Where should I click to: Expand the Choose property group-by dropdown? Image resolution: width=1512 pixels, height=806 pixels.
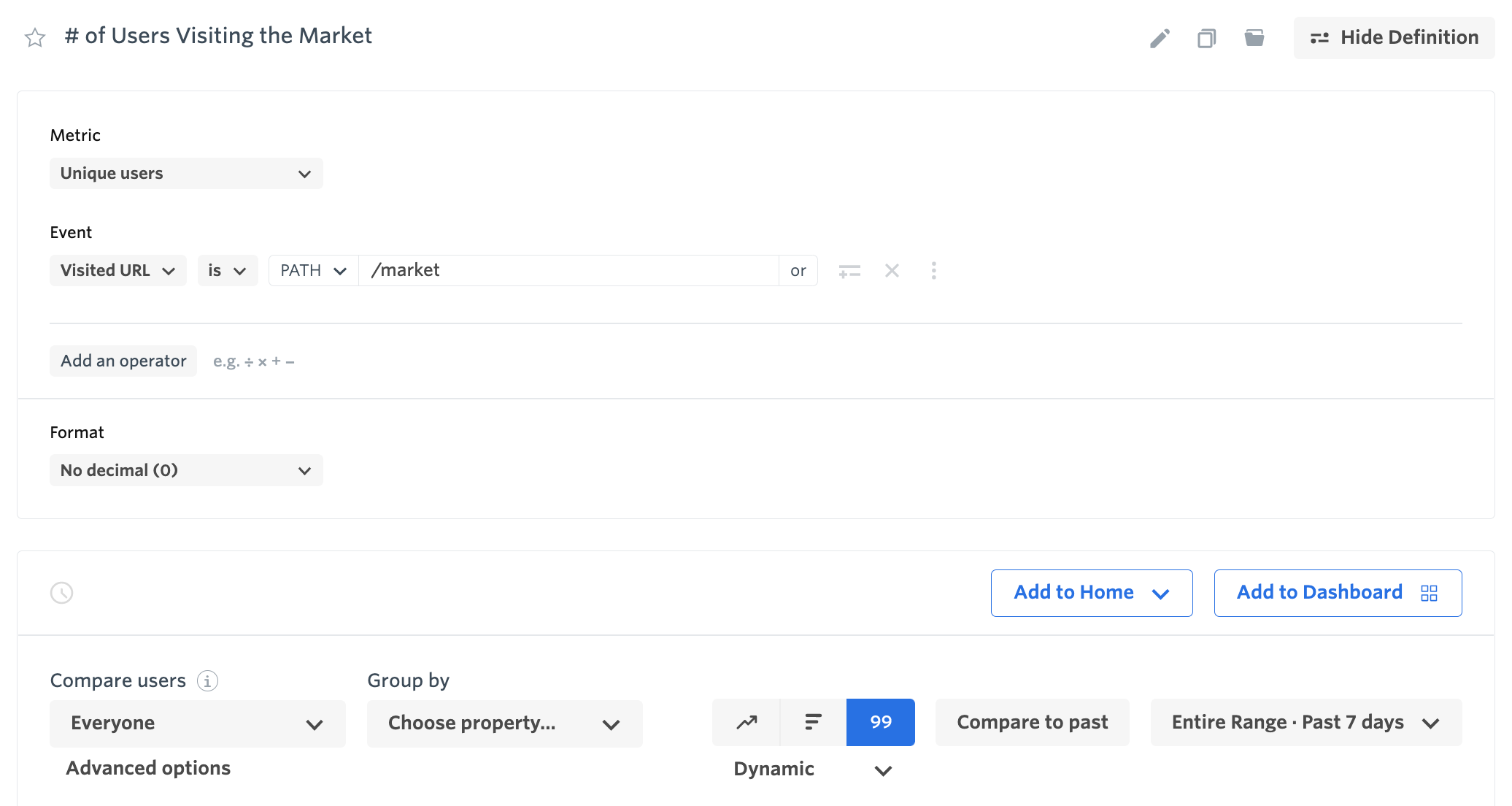point(504,724)
